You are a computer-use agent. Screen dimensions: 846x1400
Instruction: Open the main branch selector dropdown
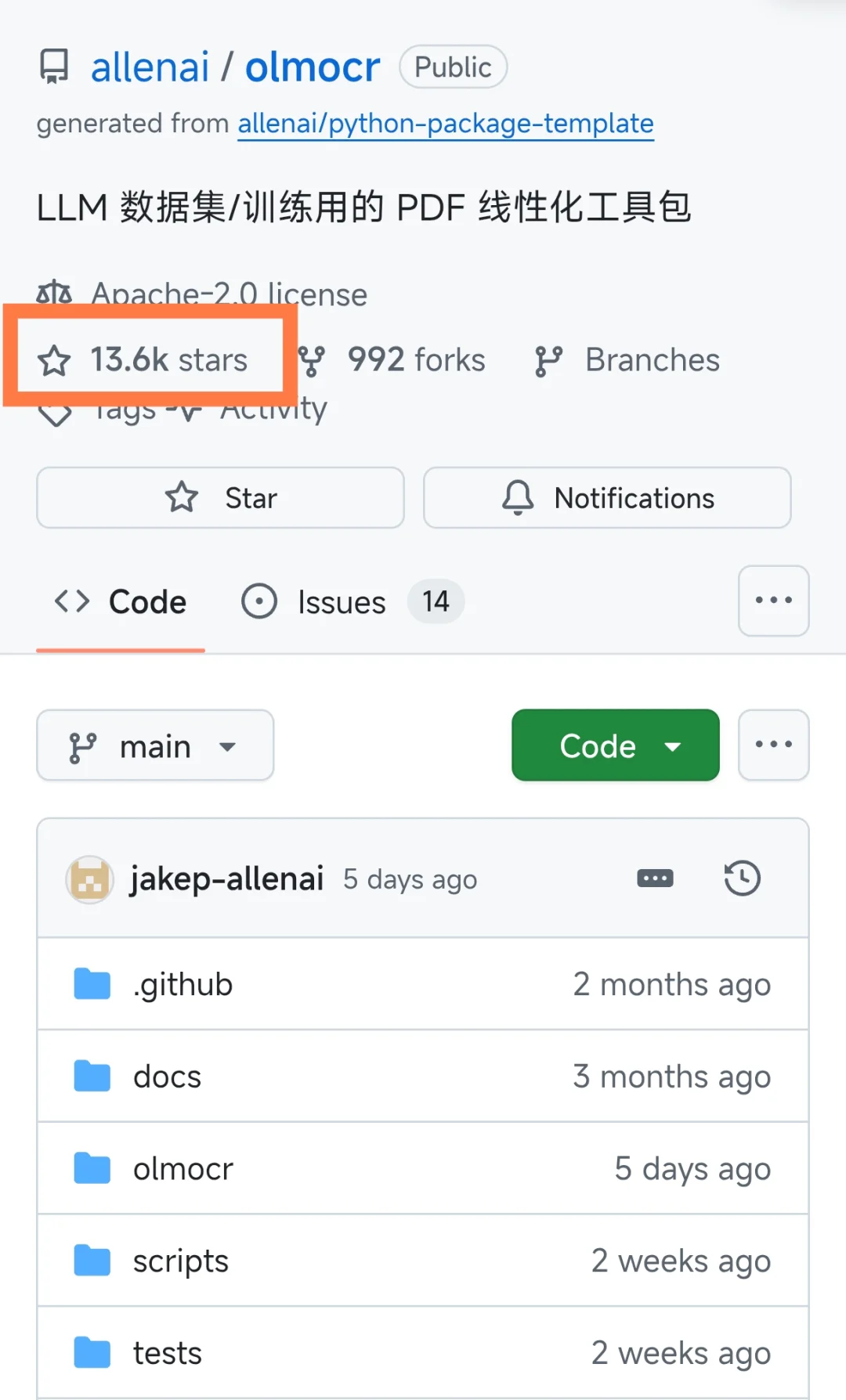[155, 745]
